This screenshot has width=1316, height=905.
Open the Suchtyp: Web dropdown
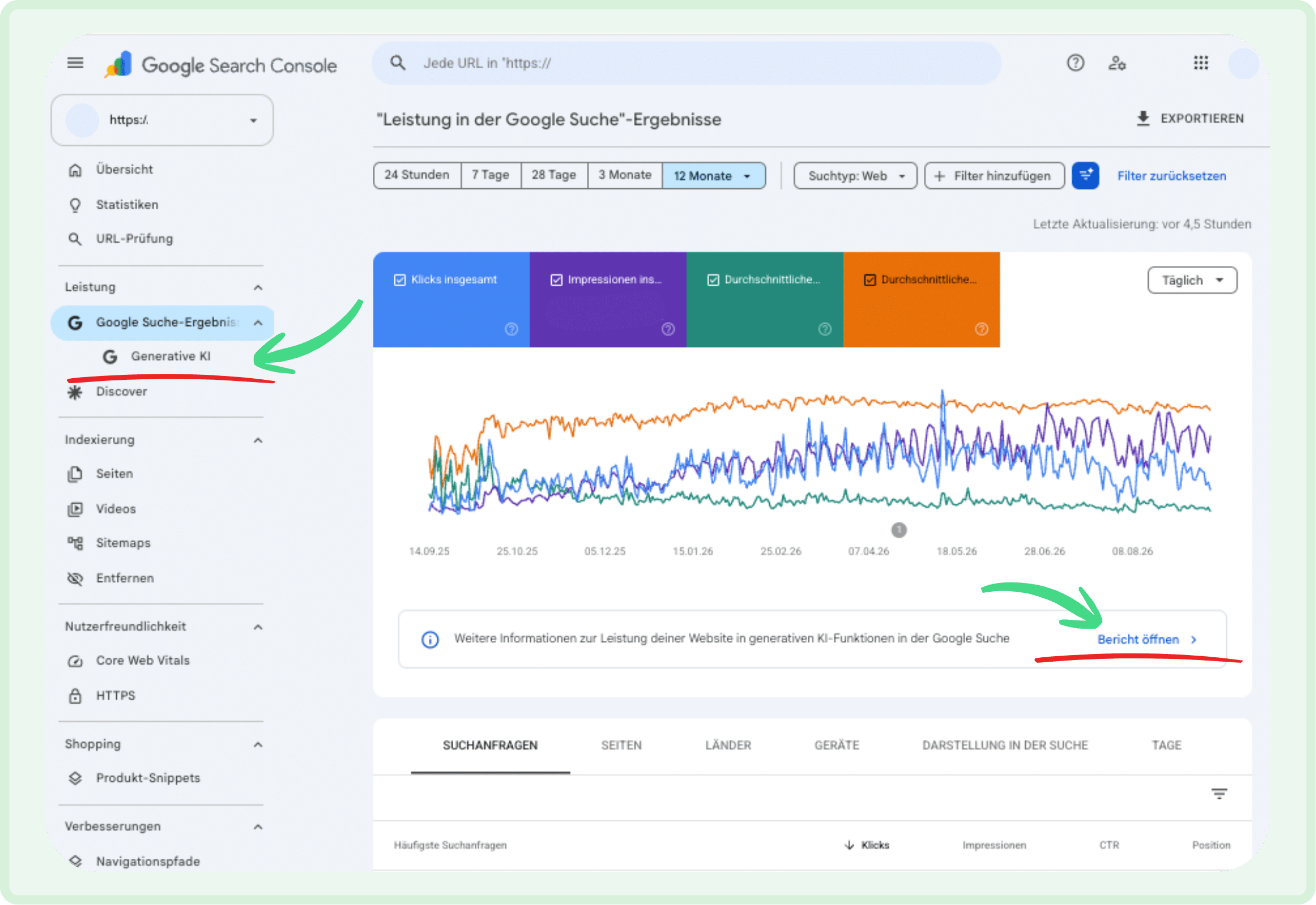click(856, 176)
